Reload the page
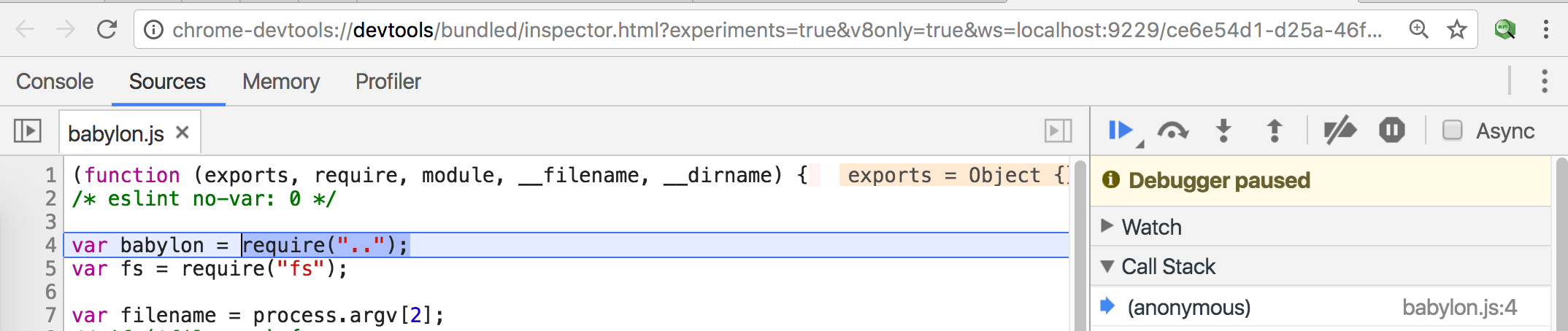The height and width of the screenshot is (331, 1568). click(x=107, y=29)
